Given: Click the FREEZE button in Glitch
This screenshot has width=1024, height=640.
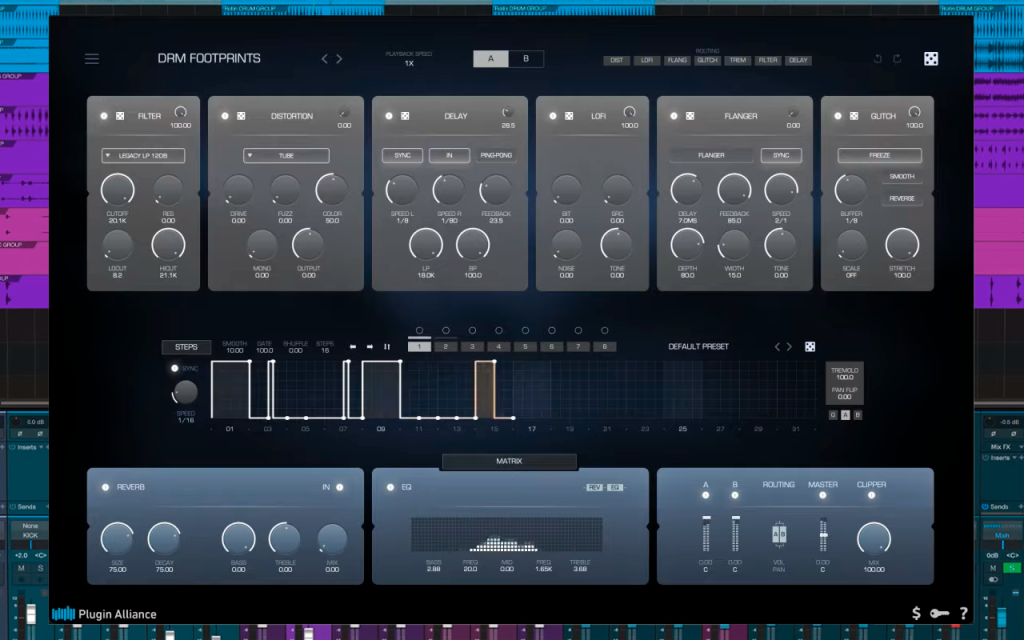Looking at the screenshot, I should [879, 155].
